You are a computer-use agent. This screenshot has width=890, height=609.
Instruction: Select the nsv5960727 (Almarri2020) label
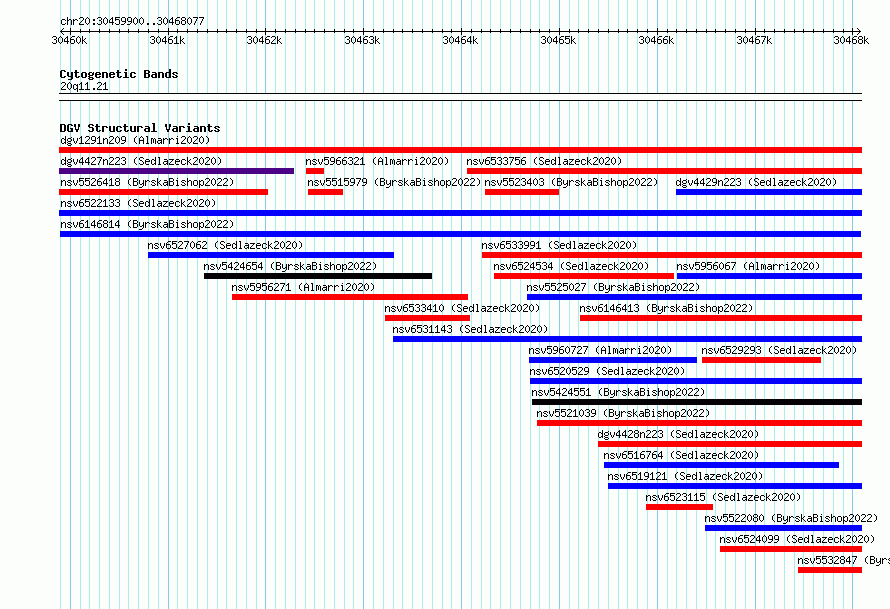600,350
